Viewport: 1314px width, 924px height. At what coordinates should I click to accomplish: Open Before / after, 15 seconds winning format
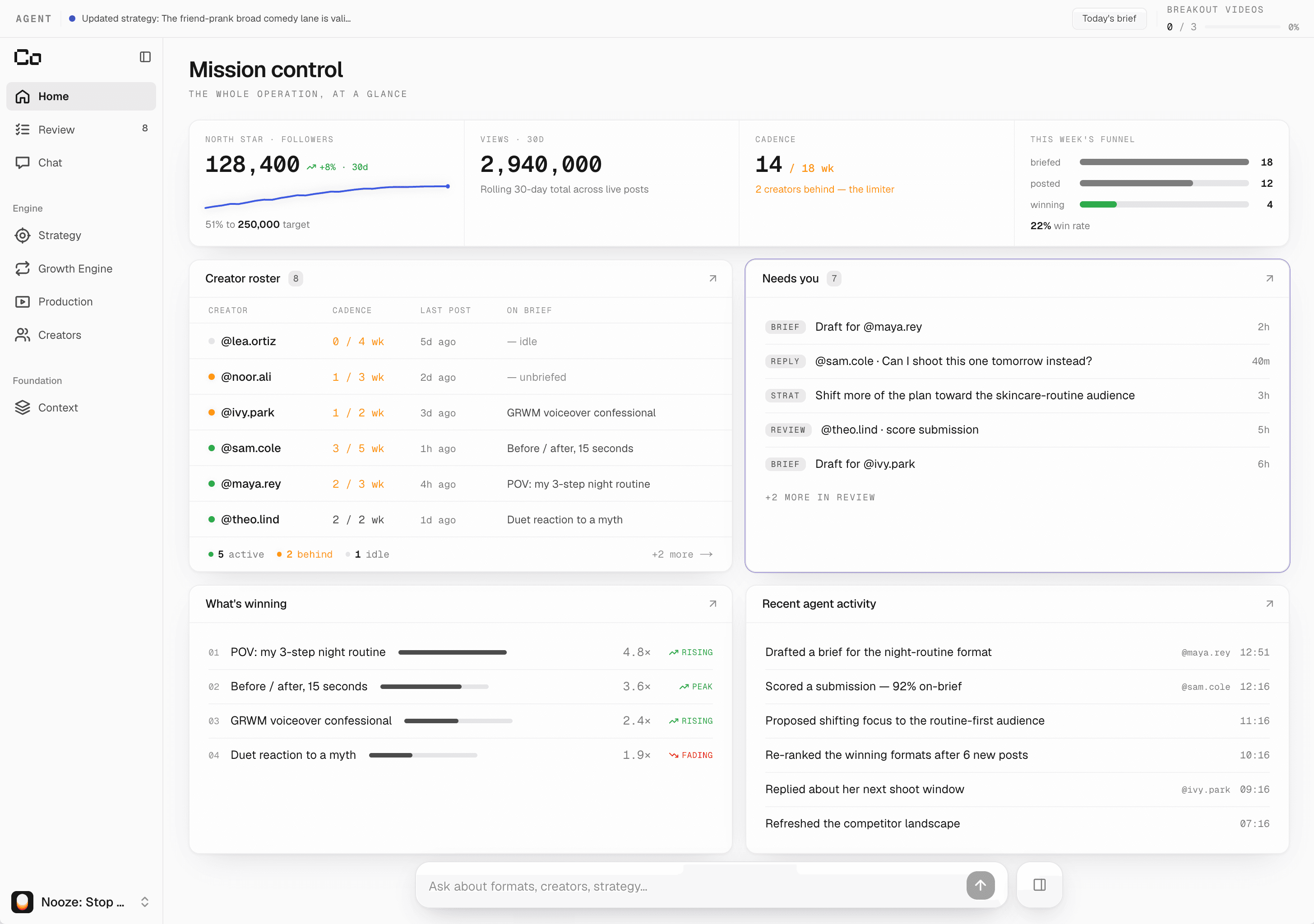pos(461,687)
